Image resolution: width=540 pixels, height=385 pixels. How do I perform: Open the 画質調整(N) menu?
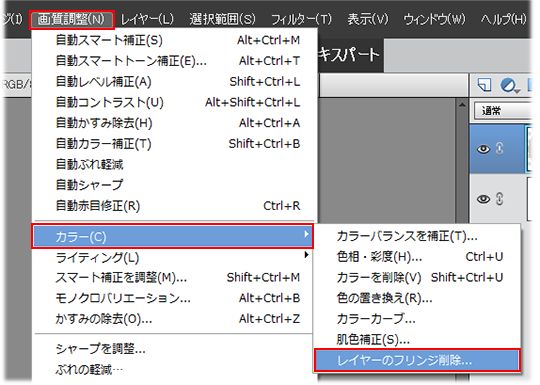(71, 19)
